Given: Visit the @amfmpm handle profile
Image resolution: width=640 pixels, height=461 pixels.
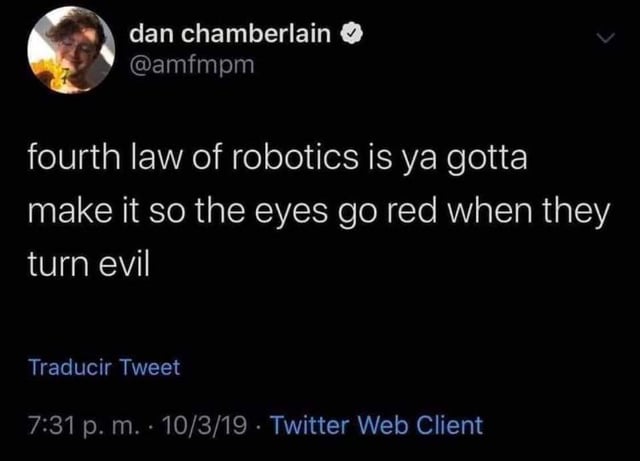Looking at the screenshot, I should tap(191, 65).
